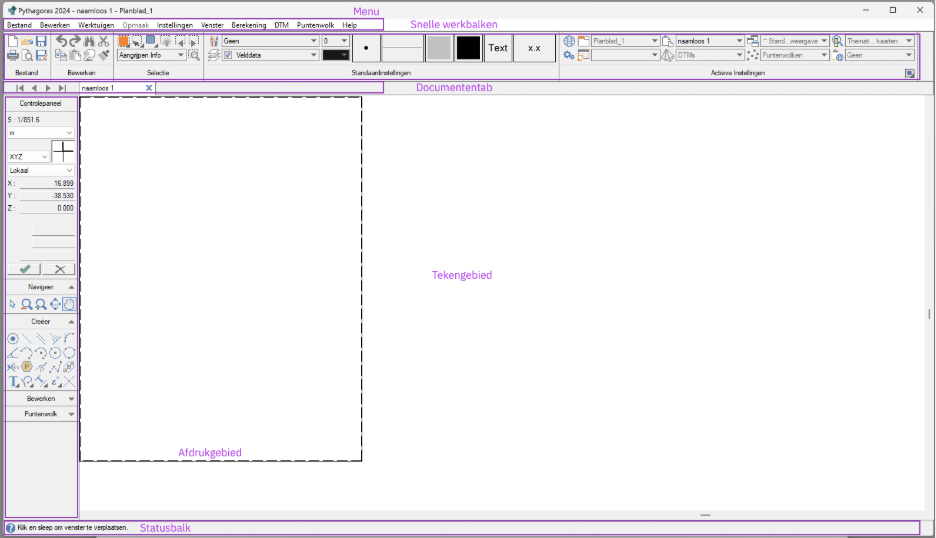
Task: Click the zoom extents icon in Navigeer
Action: (x=55, y=305)
